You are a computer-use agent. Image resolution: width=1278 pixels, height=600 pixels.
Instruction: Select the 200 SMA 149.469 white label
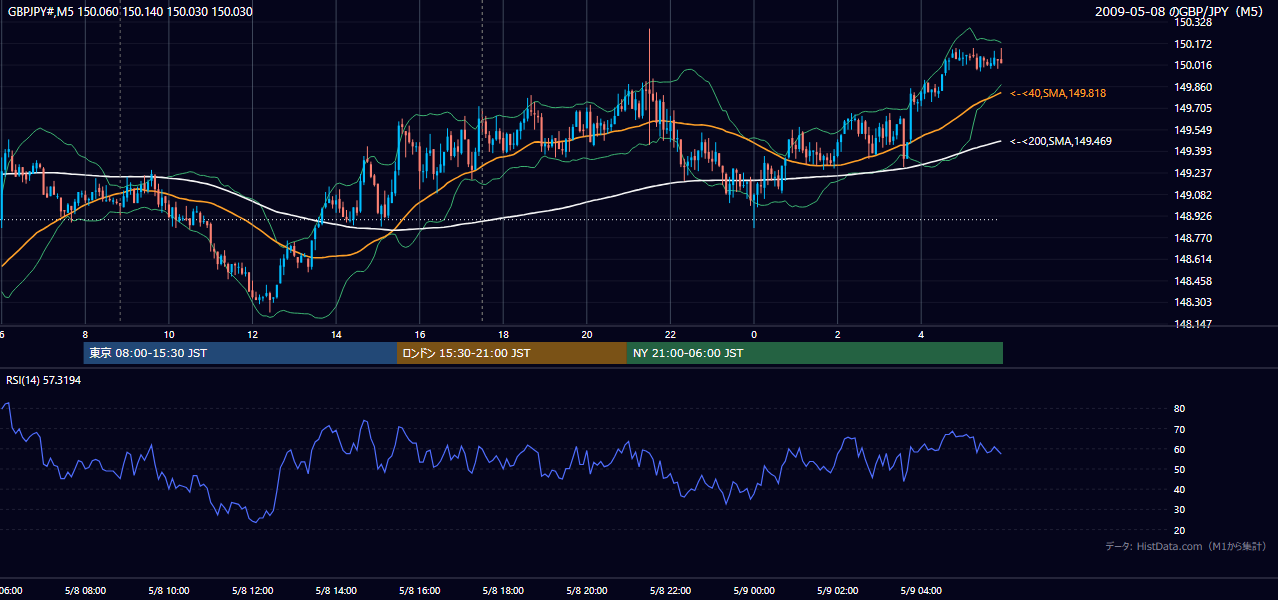pos(1060,142)
